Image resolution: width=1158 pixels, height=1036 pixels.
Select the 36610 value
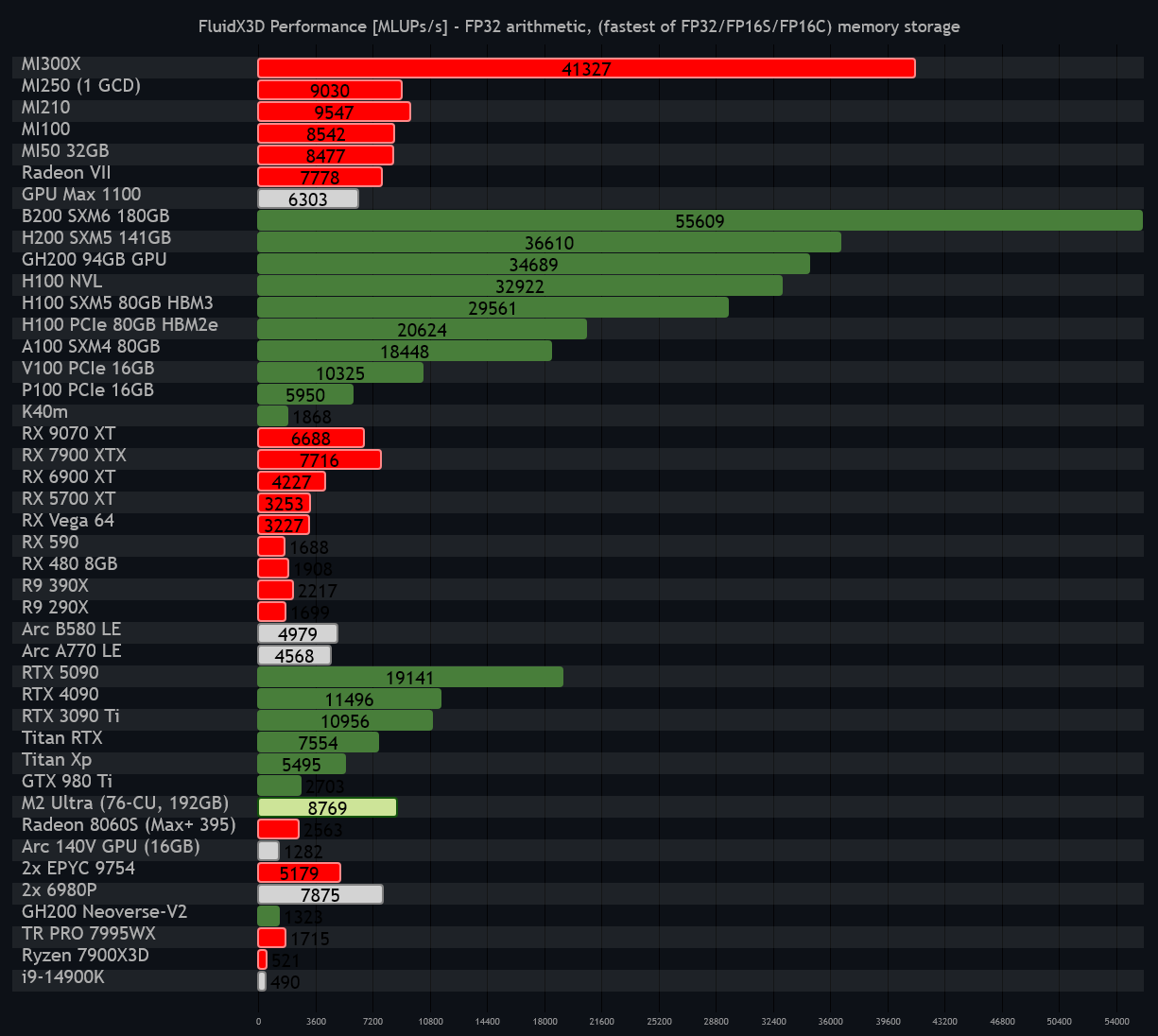pos(549,243)
